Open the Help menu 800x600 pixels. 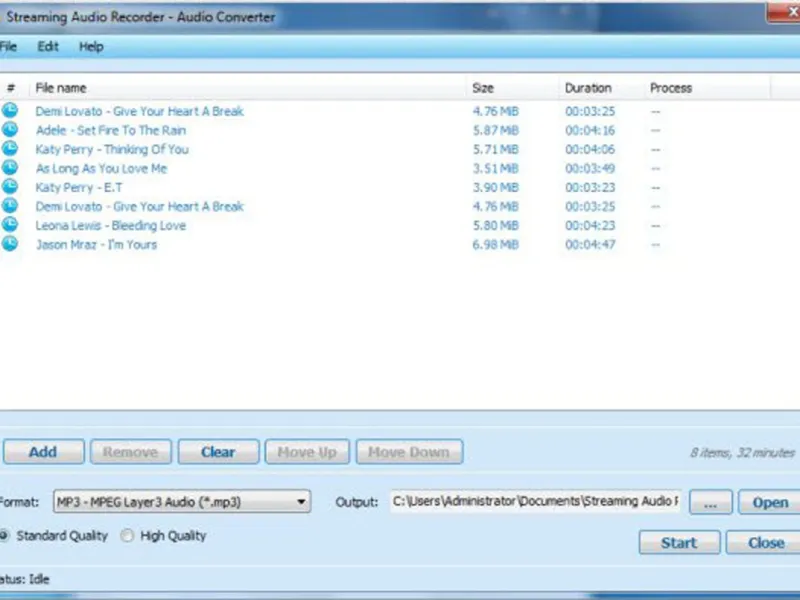(x=91, y=47)
